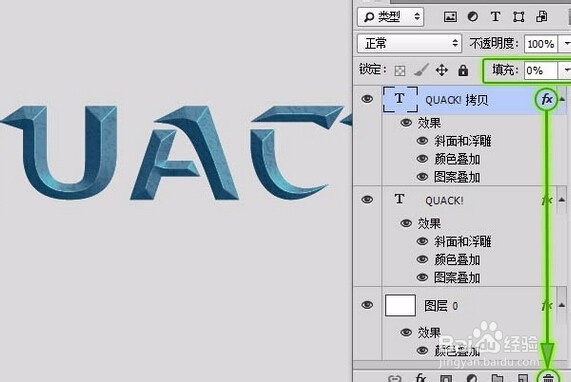Click the 不透明度 100% value field
Image resolution: width=571 pixels, height=382 pixels.
[541, 44]
